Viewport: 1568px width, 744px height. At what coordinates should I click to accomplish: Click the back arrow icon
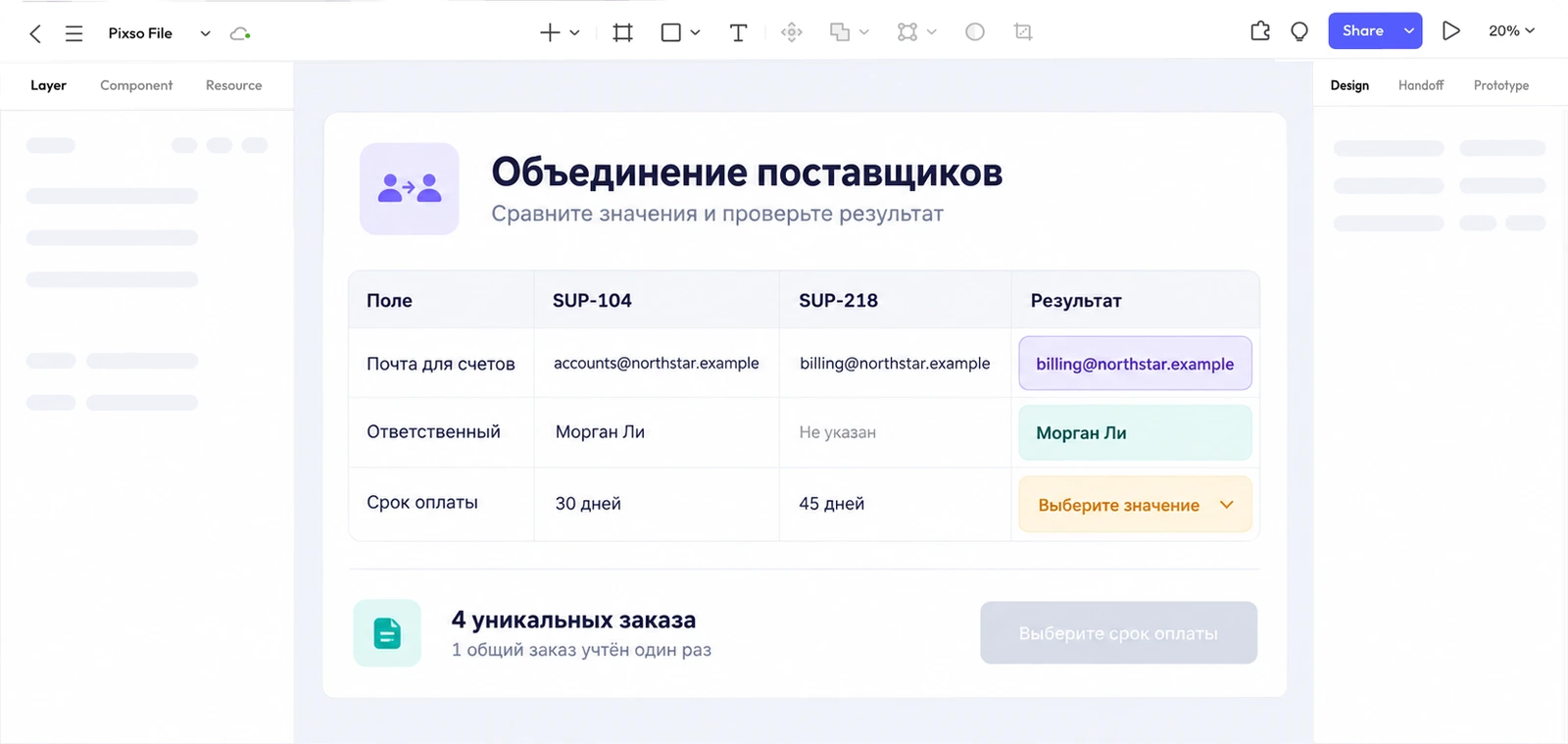tap(35, 33)
